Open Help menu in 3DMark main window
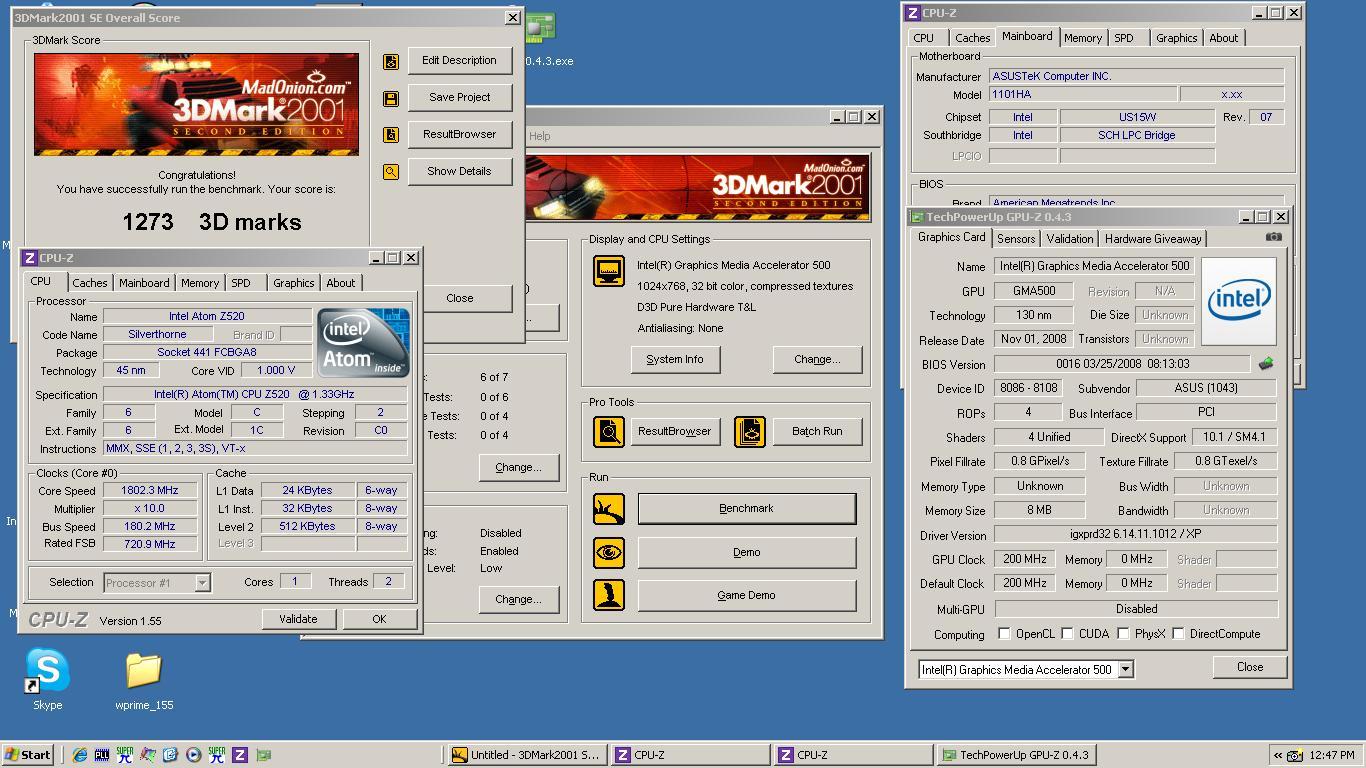 pos(539,136)
